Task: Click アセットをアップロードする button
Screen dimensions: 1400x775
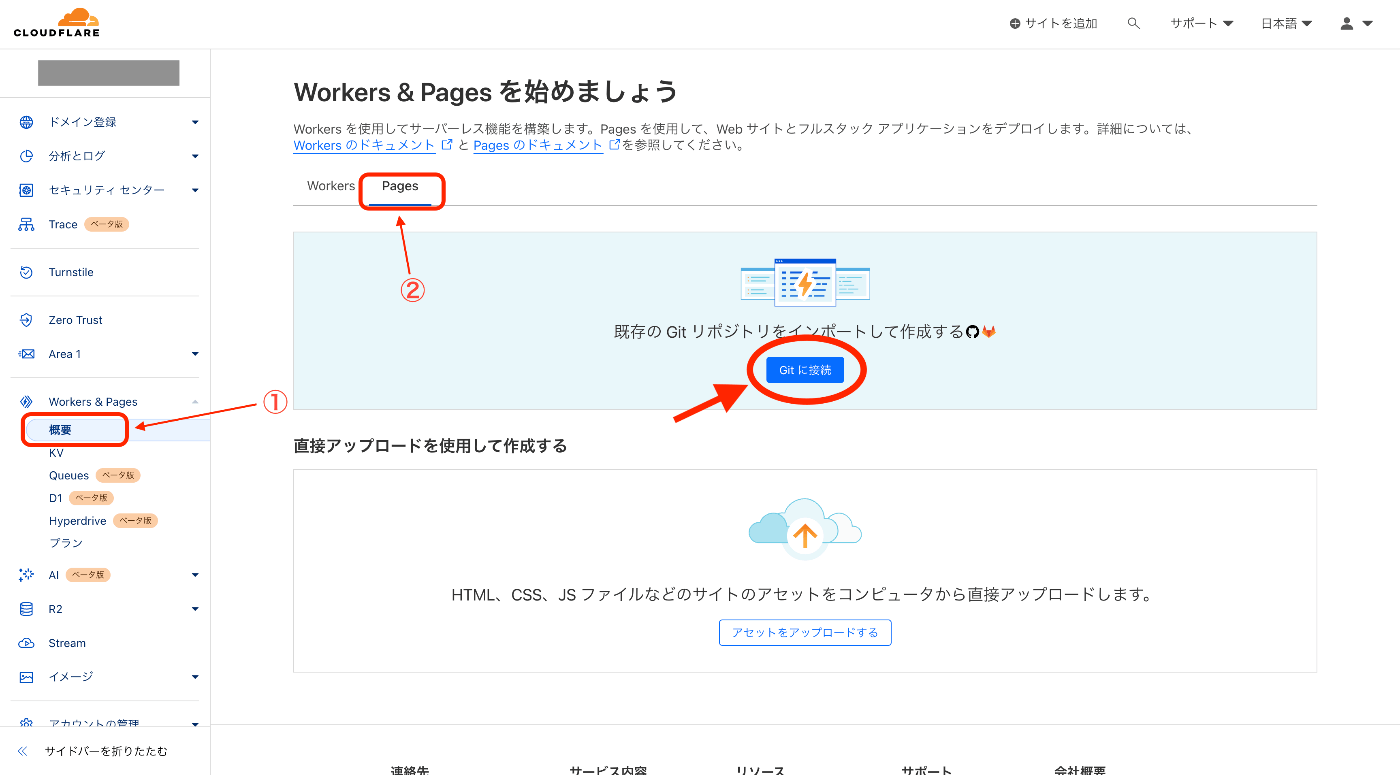Action: (x=805, y=632)
